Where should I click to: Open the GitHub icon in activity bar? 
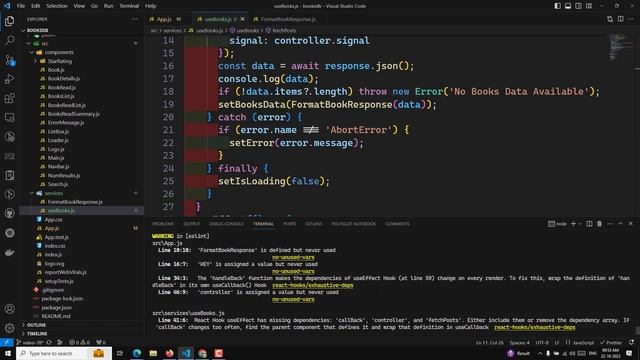[9, 213]
